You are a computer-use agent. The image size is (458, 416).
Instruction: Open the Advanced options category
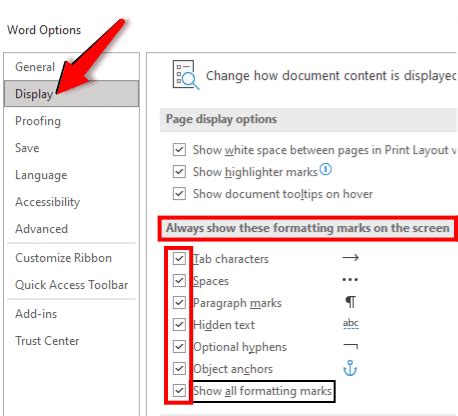pos(71,229)
